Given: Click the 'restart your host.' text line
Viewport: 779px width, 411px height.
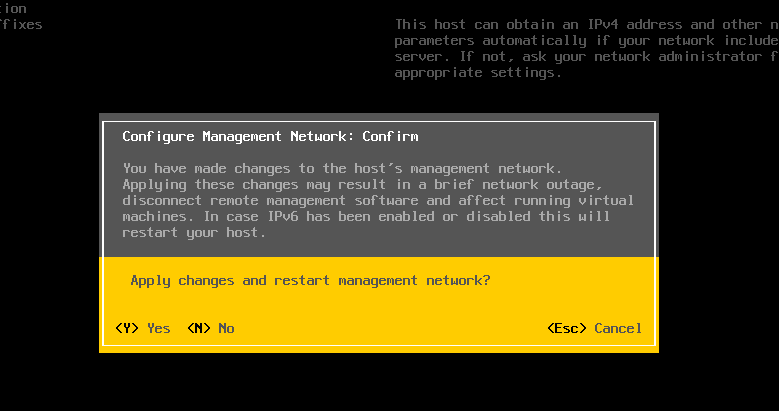Looking at the screenshot, I should point(194,232).
